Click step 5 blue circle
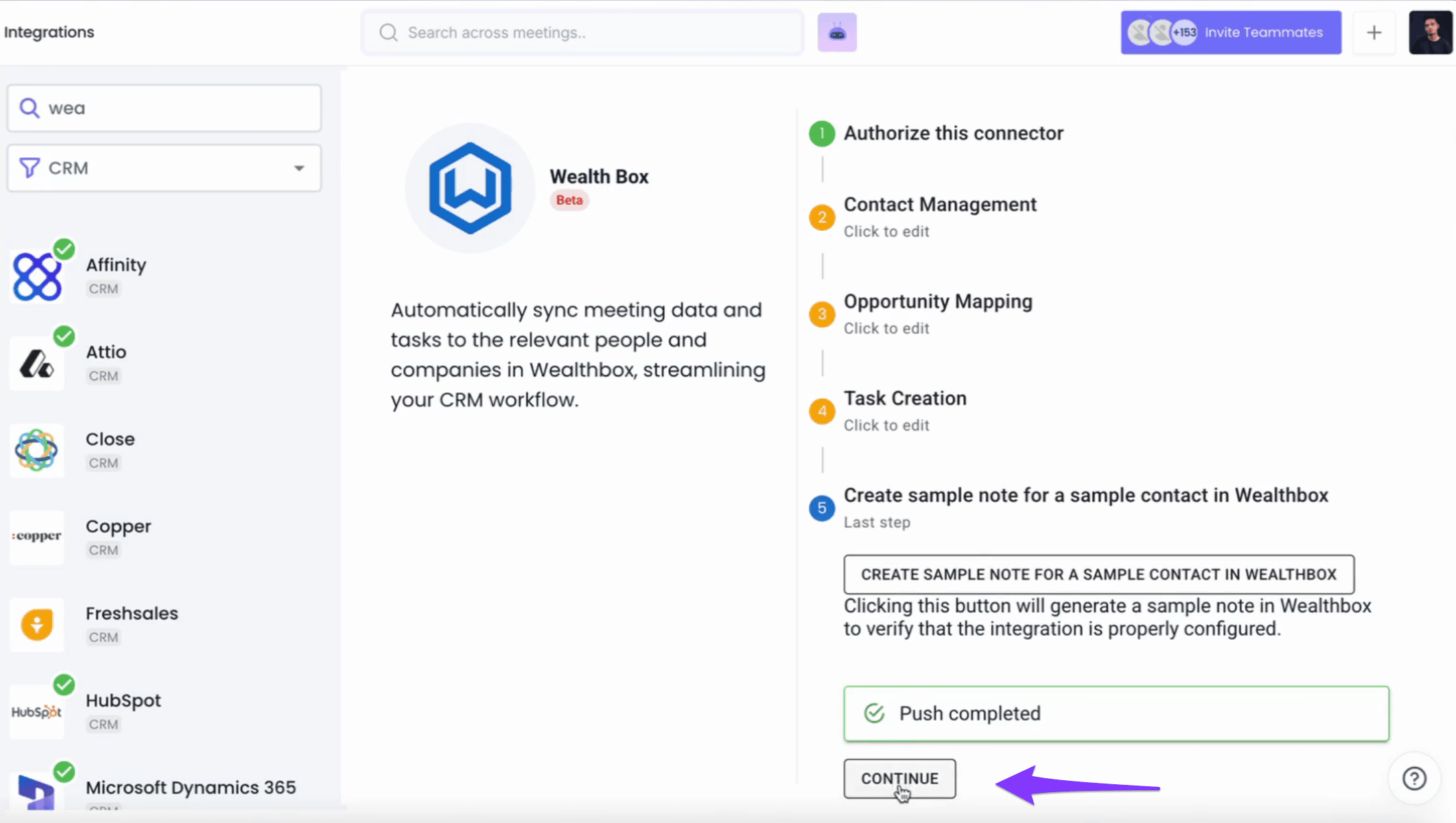 [822, 509]
